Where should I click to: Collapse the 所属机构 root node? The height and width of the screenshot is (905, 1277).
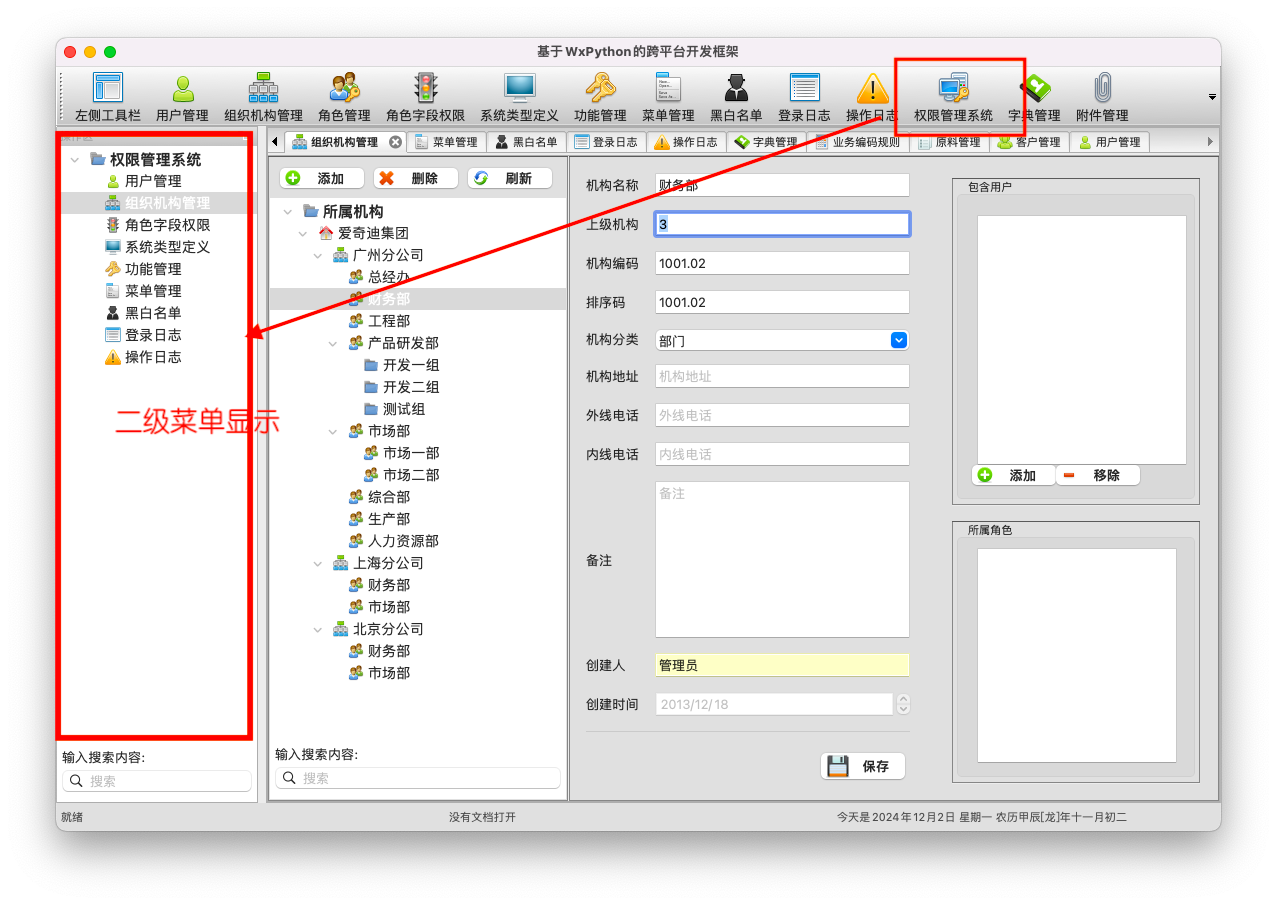[288, 212]
